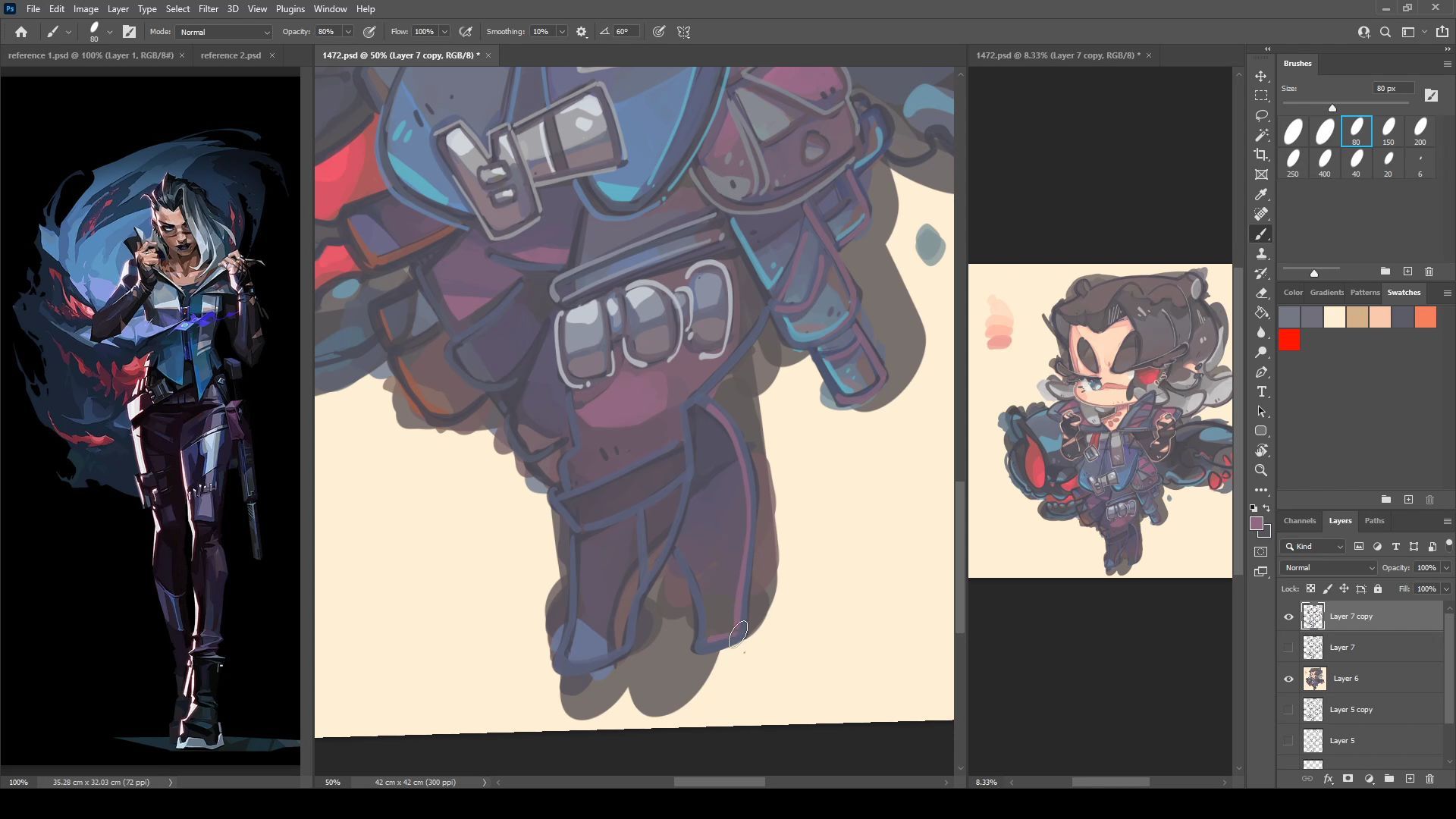Open the Plugins menu
Viewport: 1456px width, 819px height.
[x=290, y=9]
